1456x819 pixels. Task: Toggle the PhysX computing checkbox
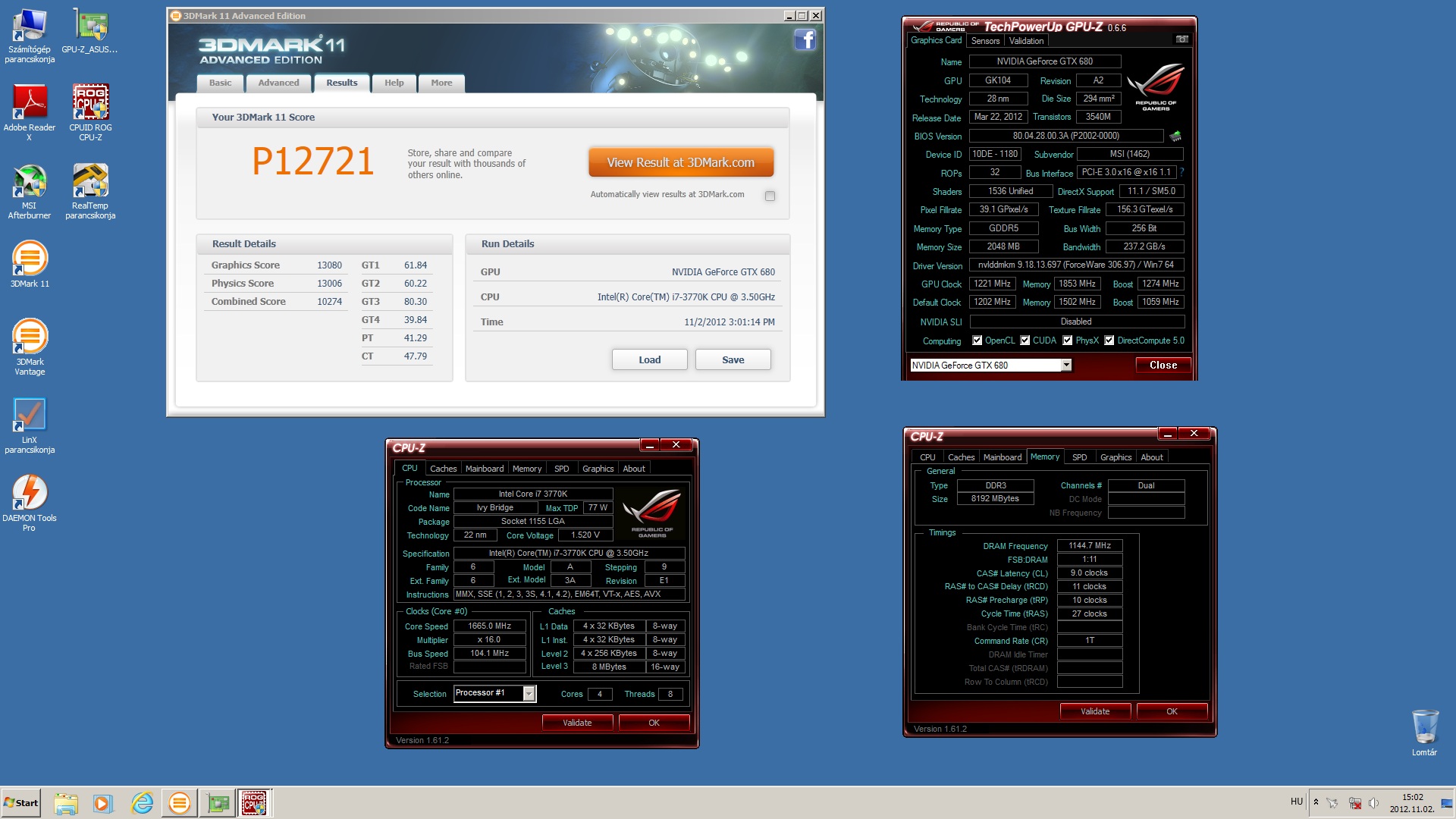pos(1068,340)
